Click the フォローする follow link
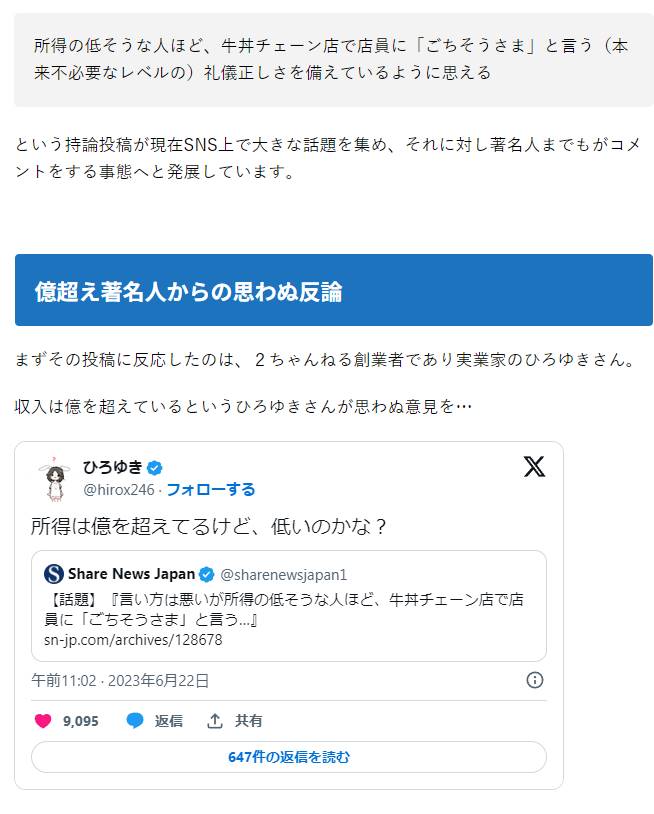 point(211,490)
